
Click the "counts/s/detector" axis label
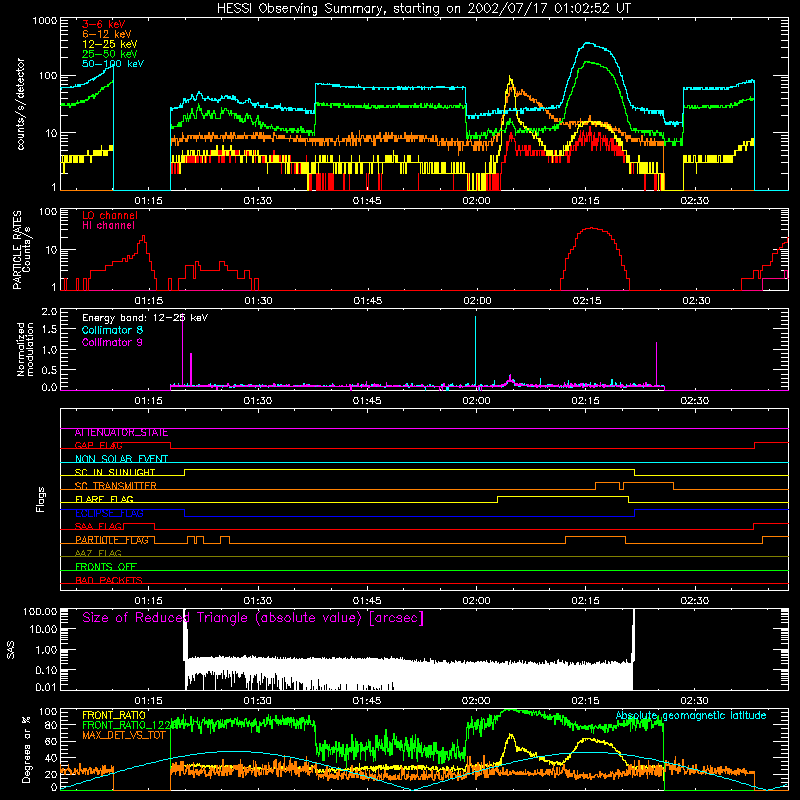click(20, 104)
